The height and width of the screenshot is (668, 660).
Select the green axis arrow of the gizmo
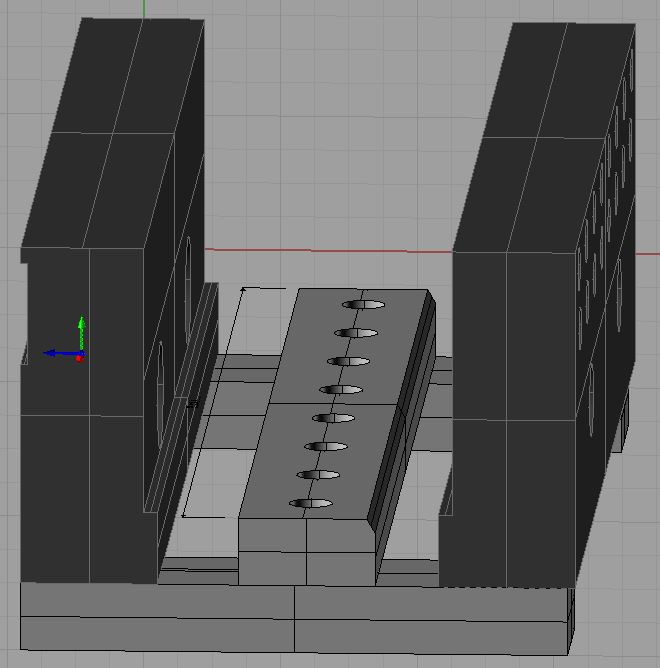(81, 333)
